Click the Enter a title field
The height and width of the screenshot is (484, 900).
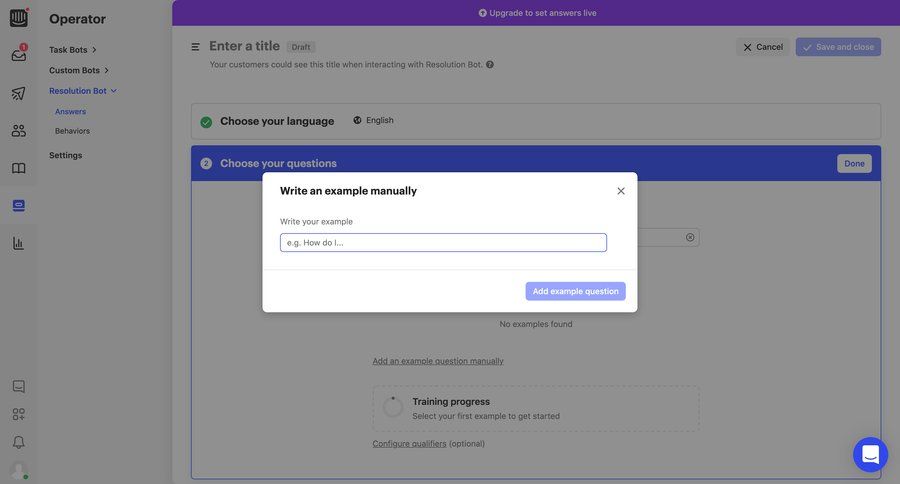(x=245, y=46)
